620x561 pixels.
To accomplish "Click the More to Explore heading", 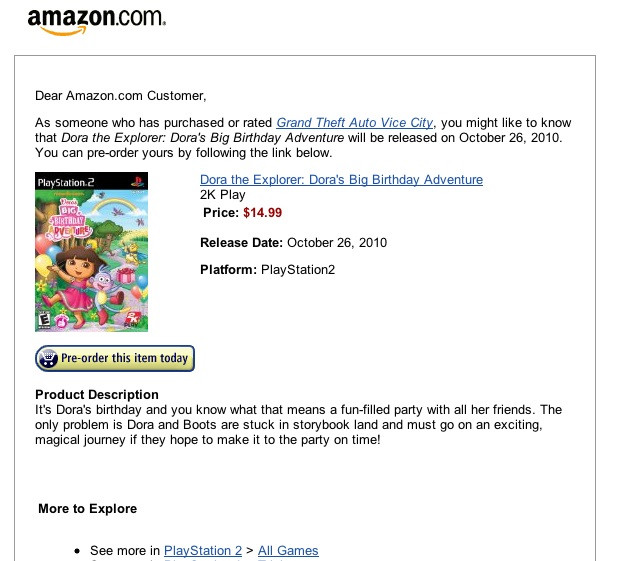I will (87, 509).
